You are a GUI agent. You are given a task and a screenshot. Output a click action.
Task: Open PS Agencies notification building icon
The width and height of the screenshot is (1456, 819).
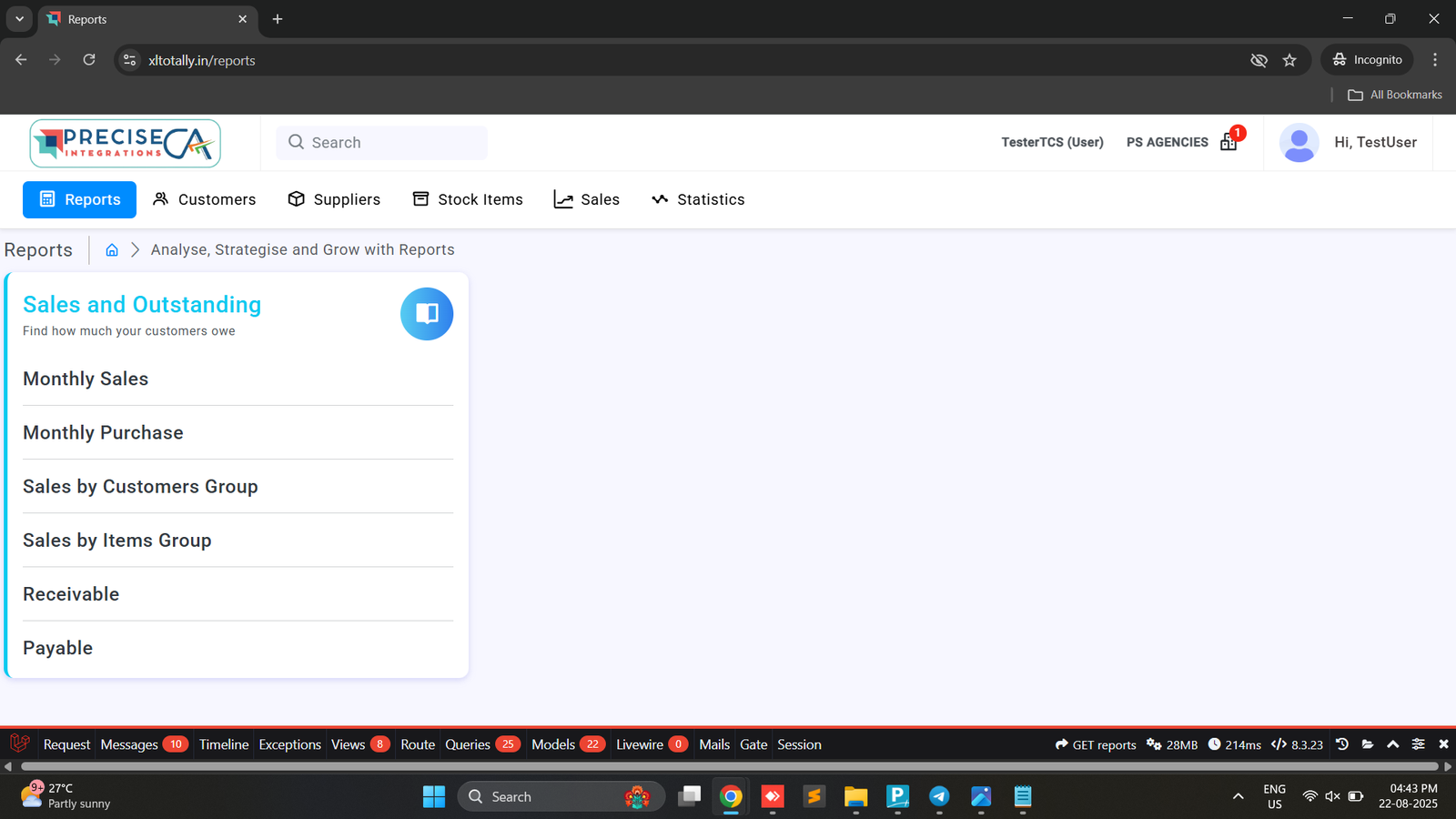1228,142
